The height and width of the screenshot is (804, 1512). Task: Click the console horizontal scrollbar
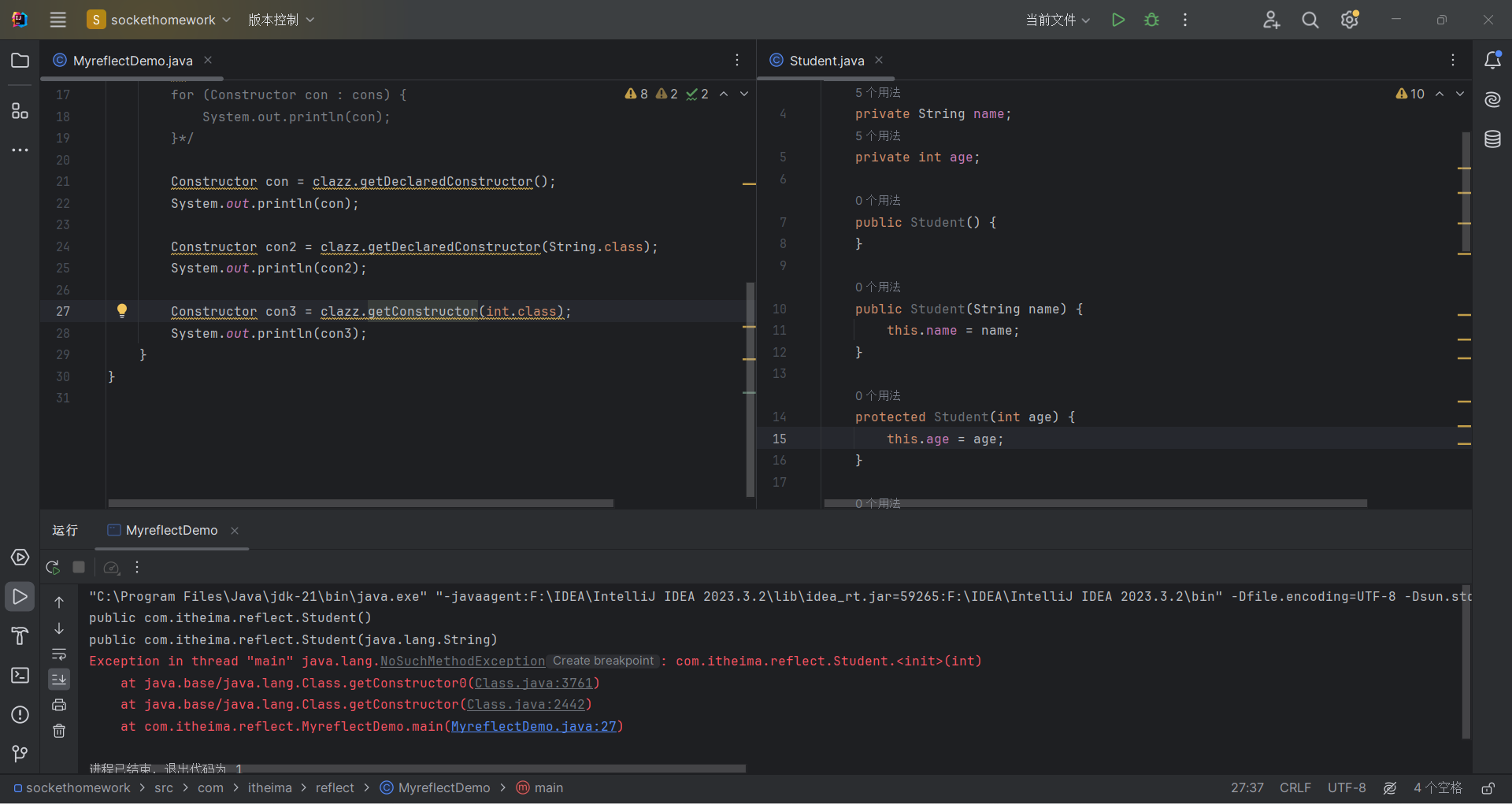[x=417, y=769]
